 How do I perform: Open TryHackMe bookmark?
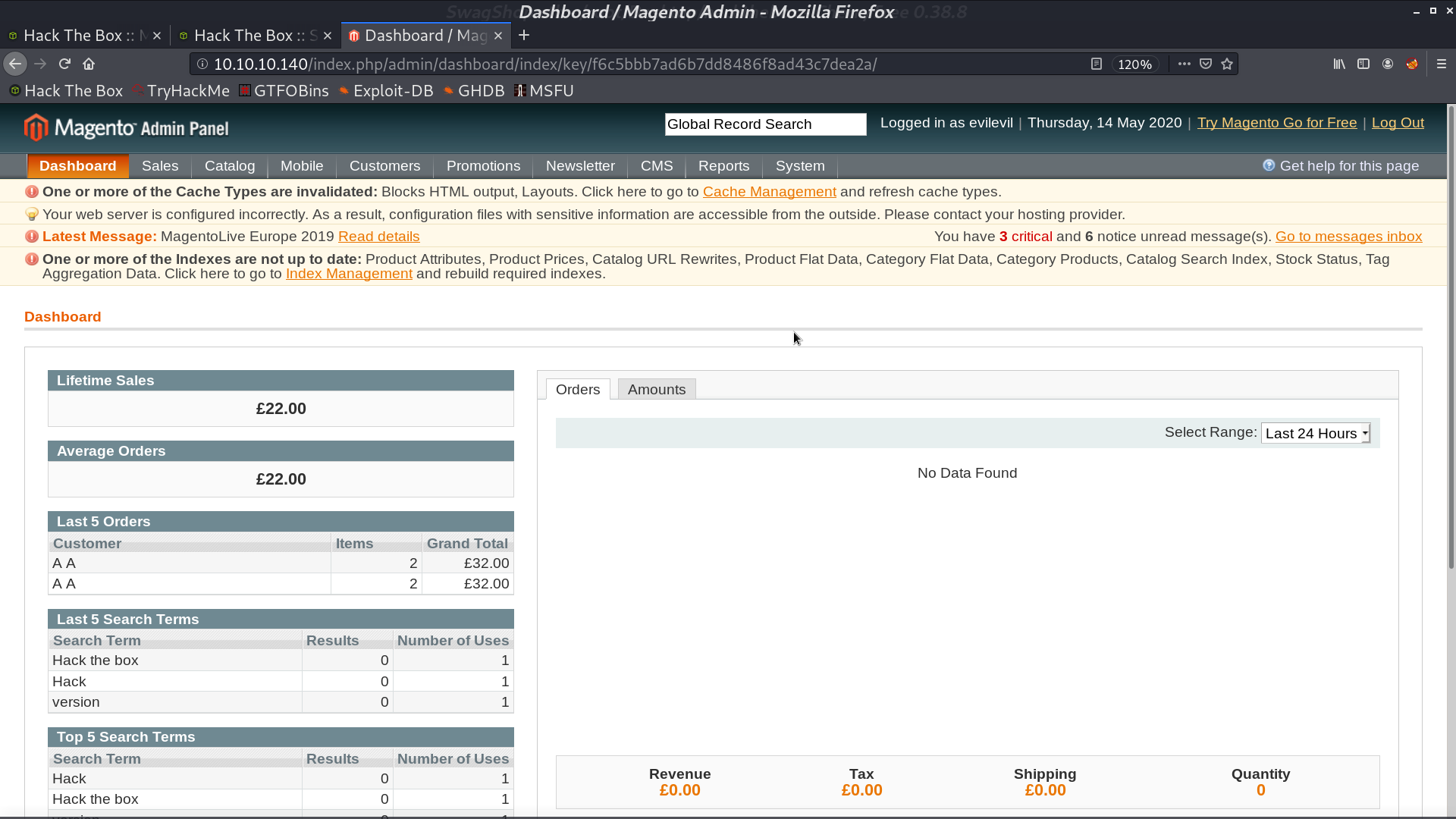point(180,91)
